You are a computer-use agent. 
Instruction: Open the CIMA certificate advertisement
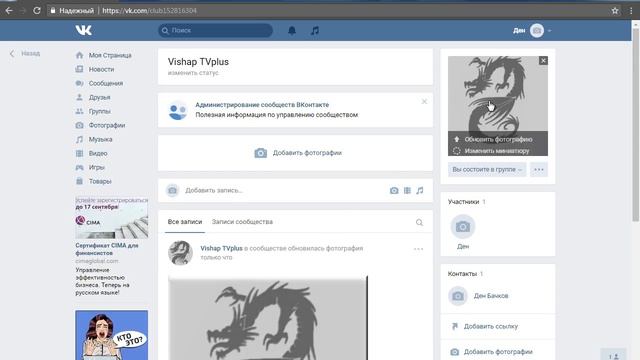[x=111, y=247]
